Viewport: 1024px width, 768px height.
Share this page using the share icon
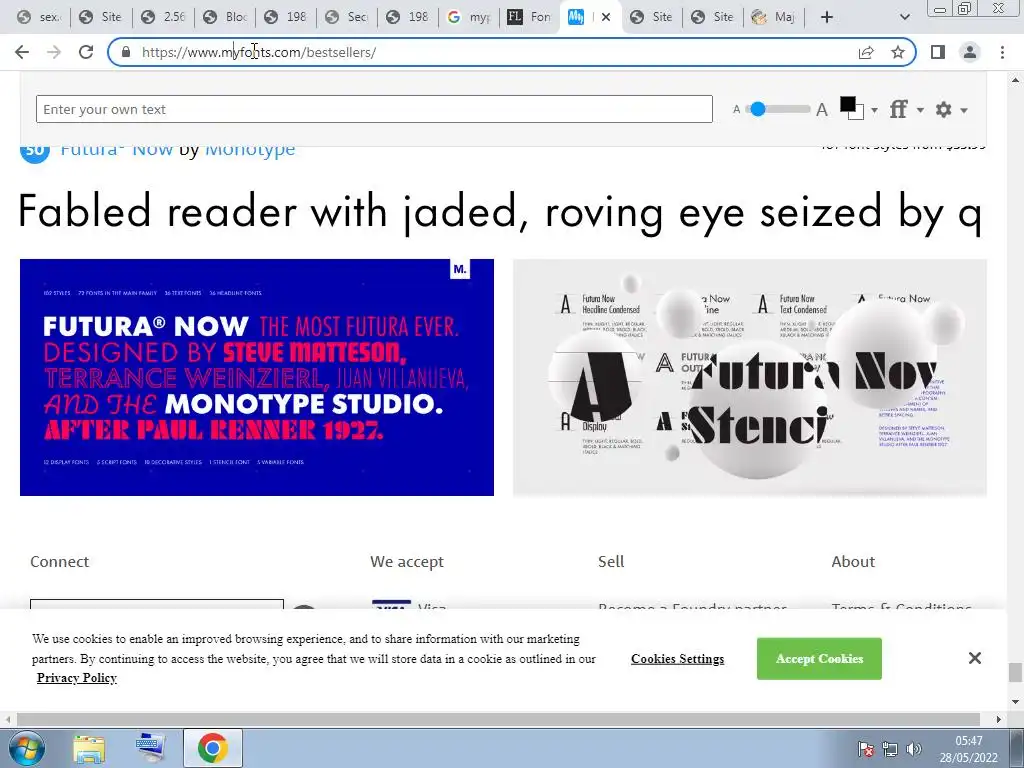pyautogui.click(x=866, y=52)
